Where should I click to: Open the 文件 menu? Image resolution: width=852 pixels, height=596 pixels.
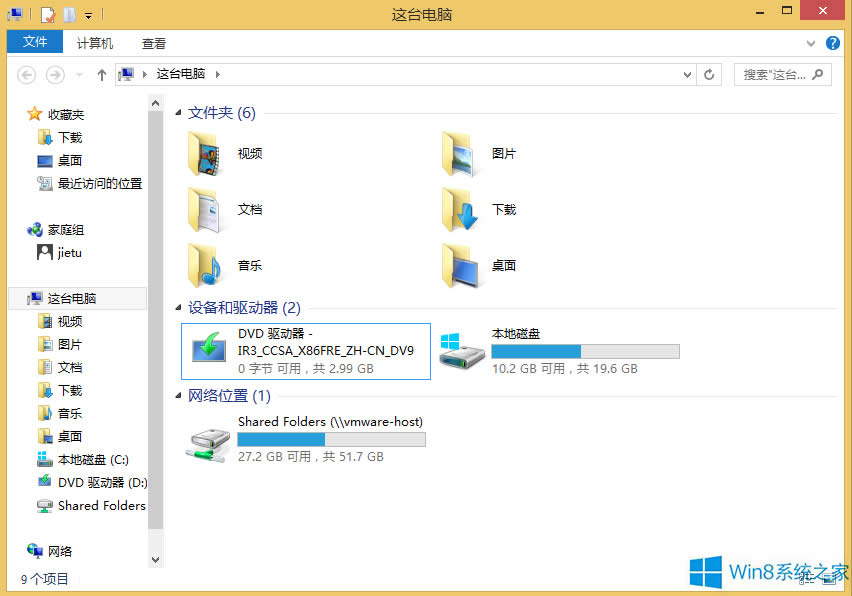click(x=34, y=42)
